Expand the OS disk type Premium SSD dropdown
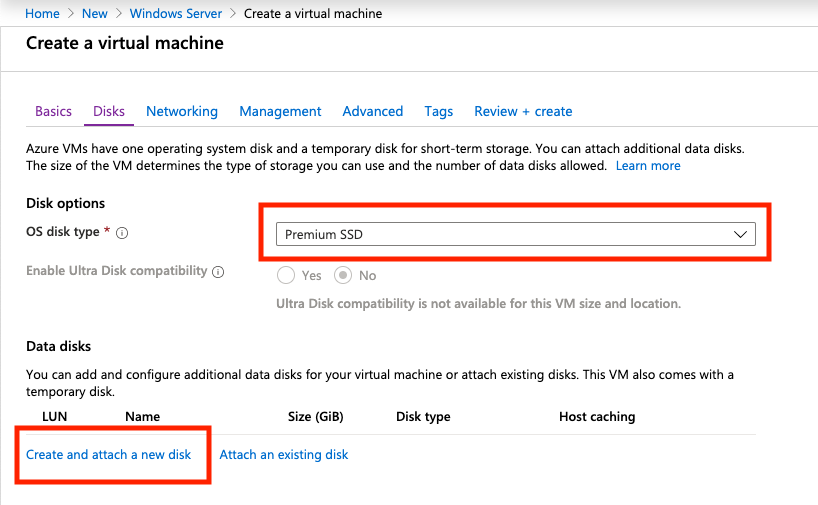The width and height of the screenshot is (818, 505). (515, 234)
